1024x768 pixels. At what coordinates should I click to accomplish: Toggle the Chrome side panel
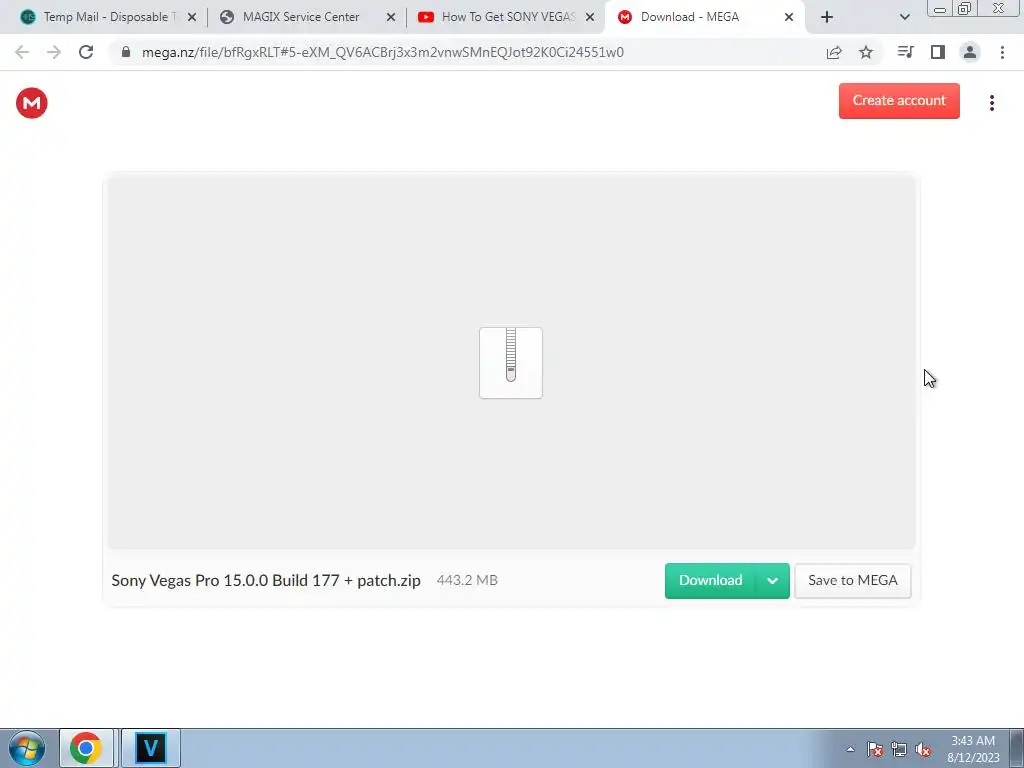[938, 52]
